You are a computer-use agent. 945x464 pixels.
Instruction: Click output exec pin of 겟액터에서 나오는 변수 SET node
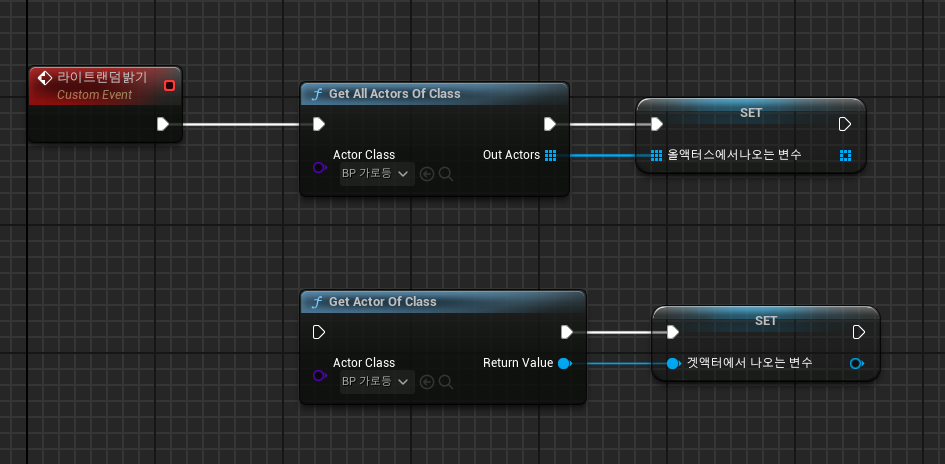[859, 332]
